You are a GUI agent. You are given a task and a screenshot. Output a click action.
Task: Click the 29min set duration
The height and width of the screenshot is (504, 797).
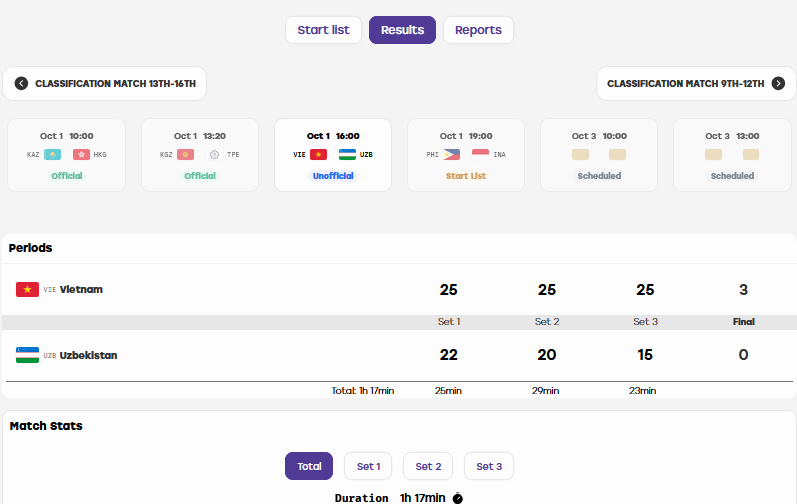click(545, 391)
